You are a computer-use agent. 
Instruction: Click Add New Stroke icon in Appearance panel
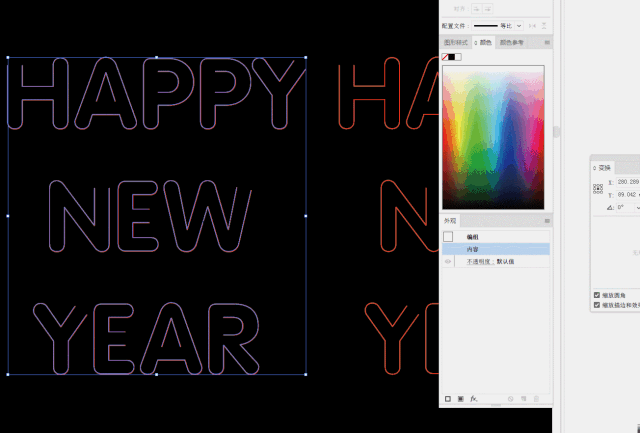(448, 399)
